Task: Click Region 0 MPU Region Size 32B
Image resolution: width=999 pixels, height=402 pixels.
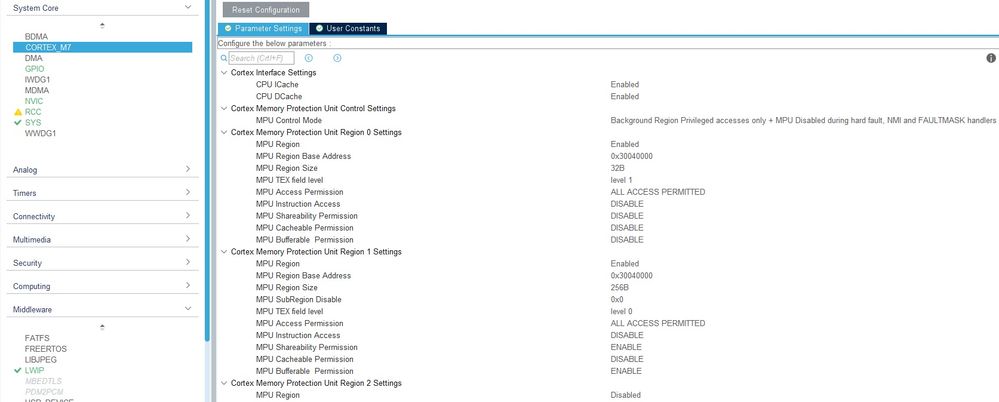Action: pyautogui.click(x=617, y=168)
